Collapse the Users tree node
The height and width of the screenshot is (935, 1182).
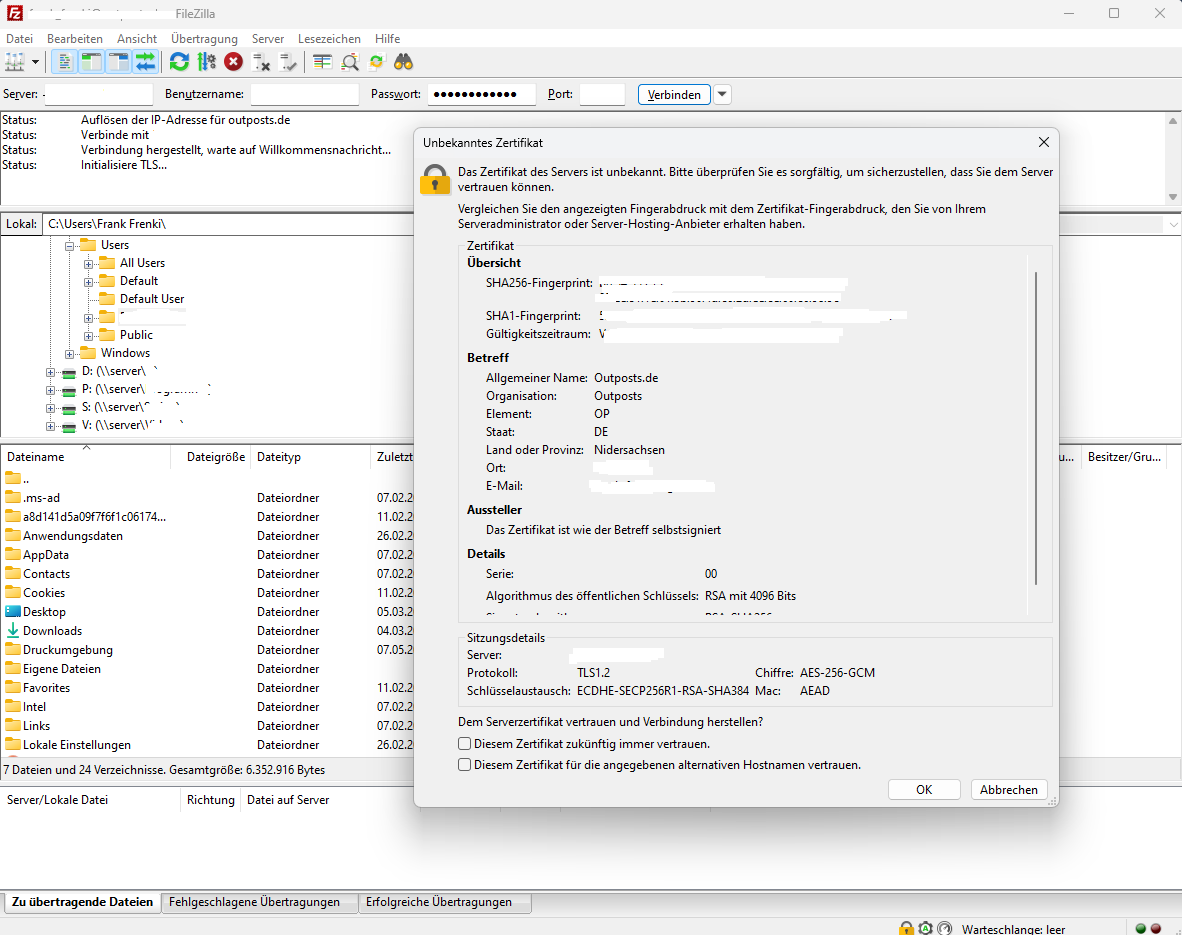(x=69, y=246)
